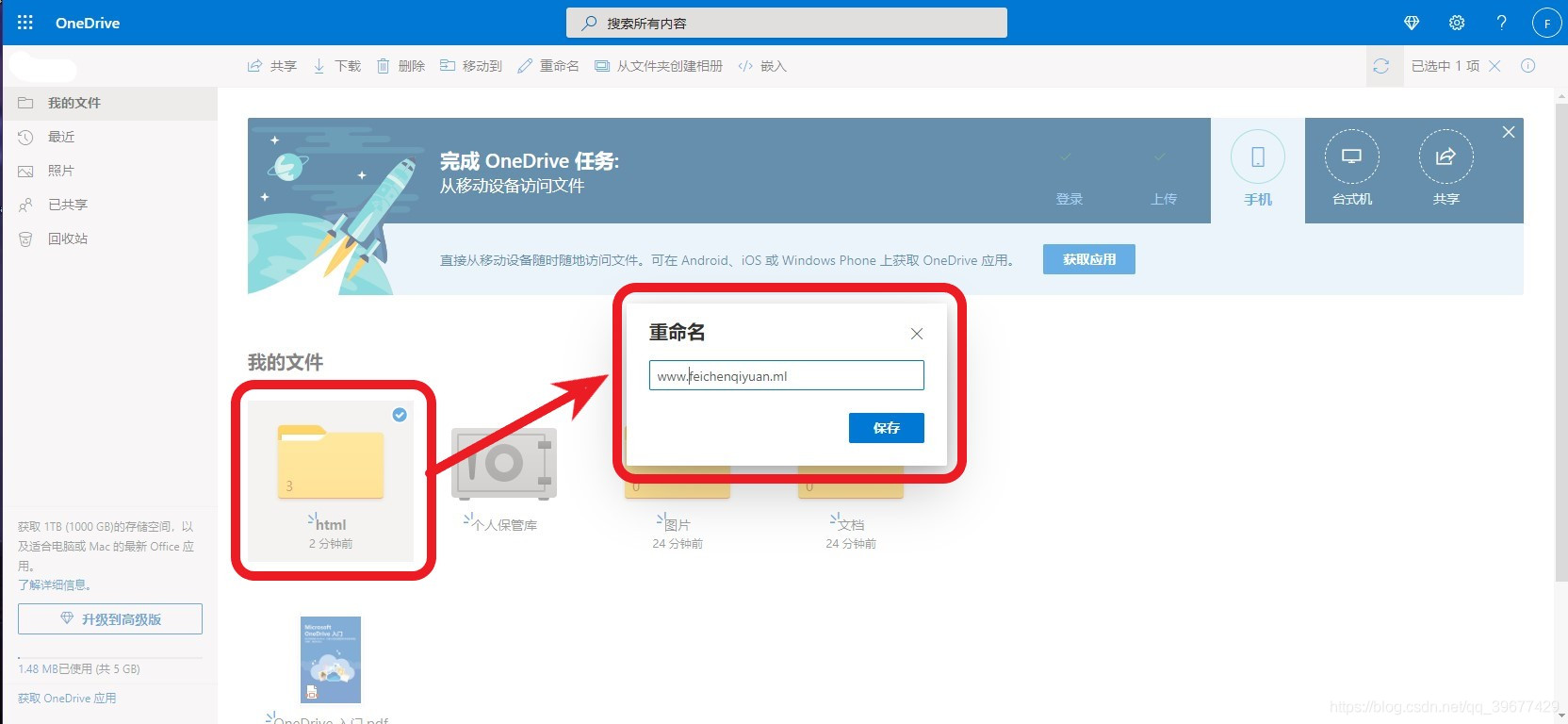Uncheck the html folder selection checkmark
The height and width of the screenshot is (724, 1568).
pyautogui.click(x=400, y=415)
